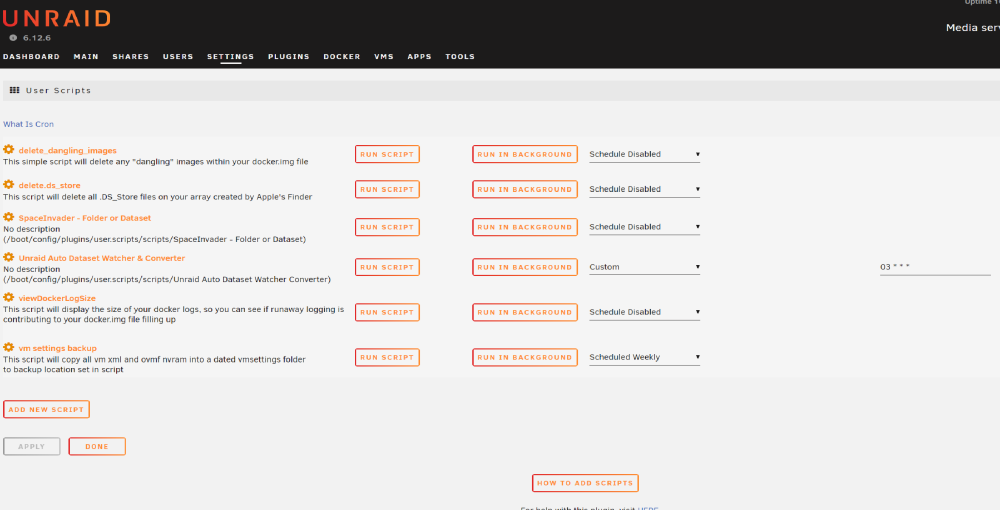
Task: Click the viewDockerLogSize script name
Action: tap(57, 298)
